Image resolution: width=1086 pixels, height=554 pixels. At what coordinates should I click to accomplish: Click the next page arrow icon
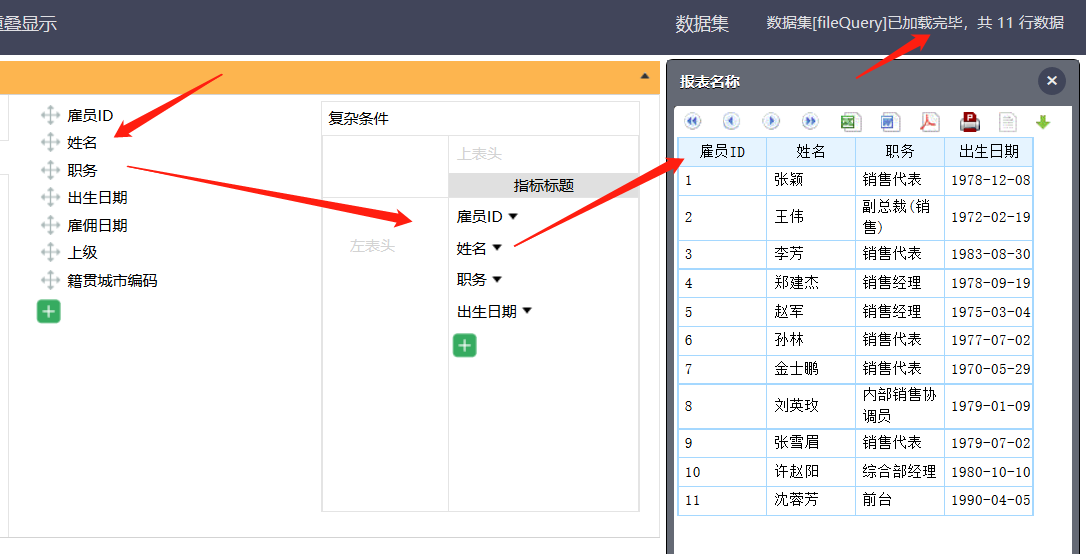pyautogui.click(x=771, y=122)
